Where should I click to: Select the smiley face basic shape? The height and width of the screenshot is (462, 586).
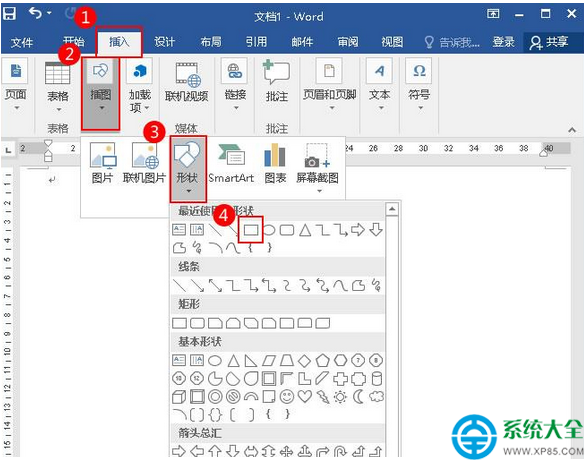click(287, 397)
